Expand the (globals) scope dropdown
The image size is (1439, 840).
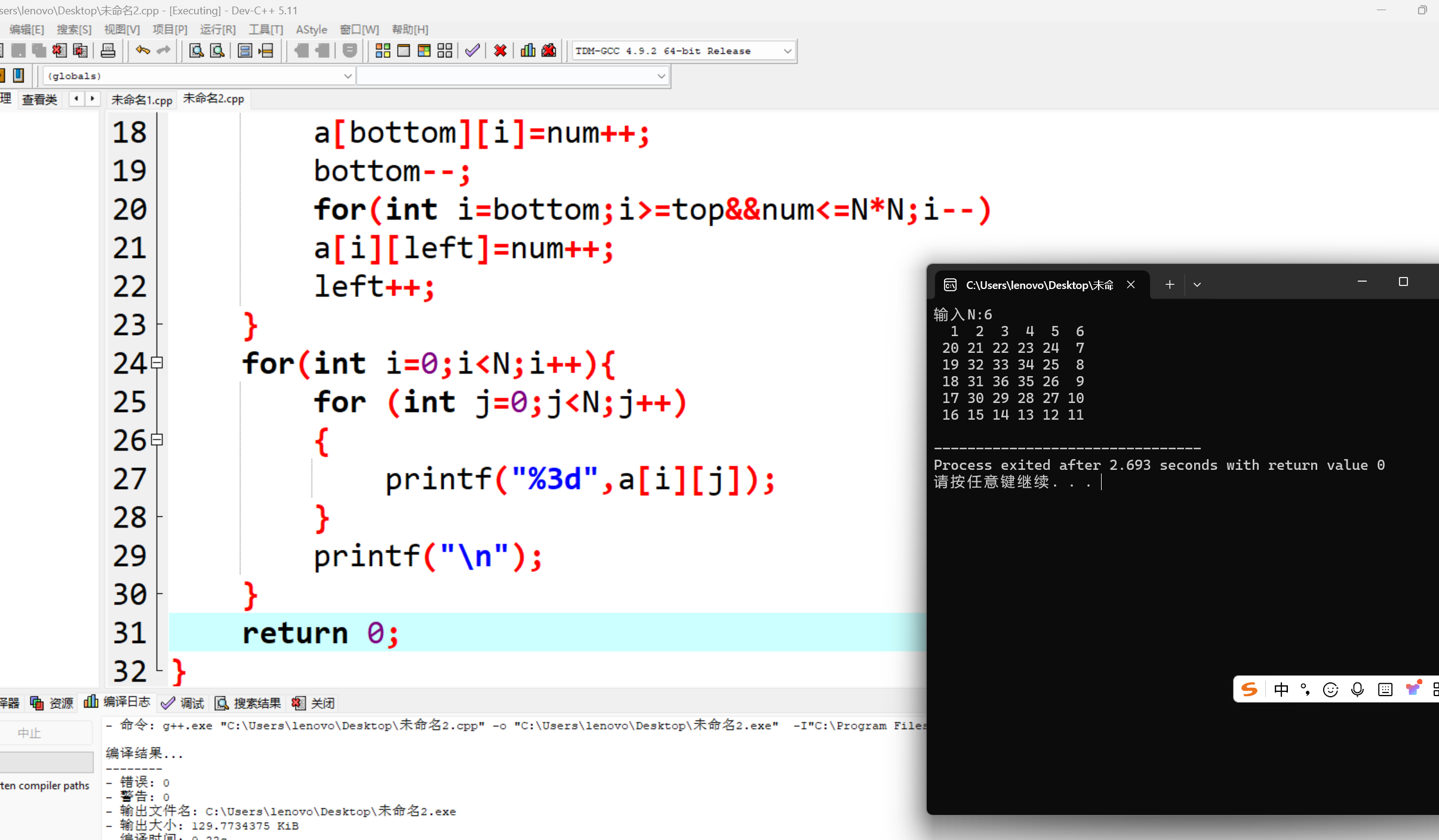(x=348, y=76)
